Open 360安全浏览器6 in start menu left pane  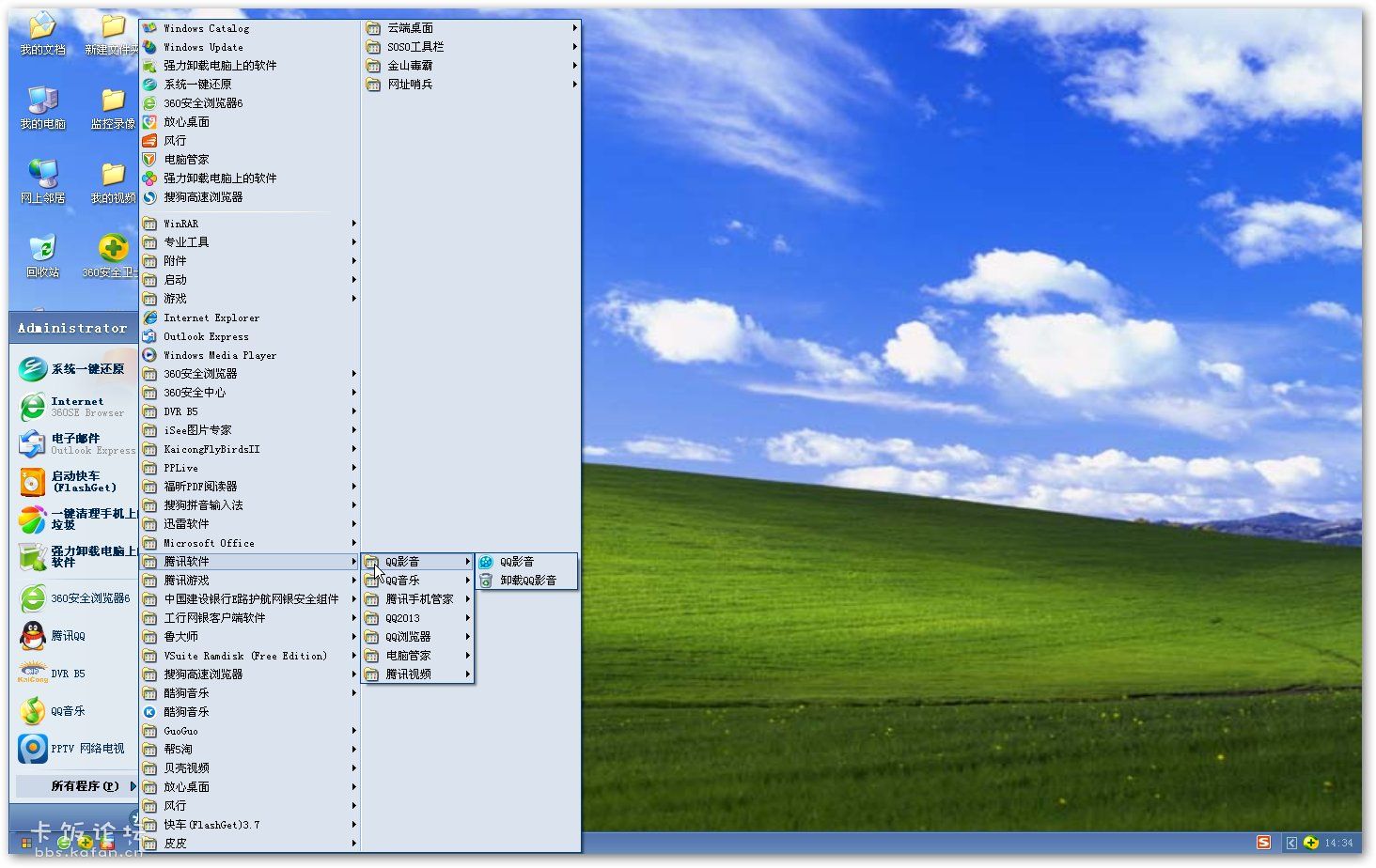[75, 598]
